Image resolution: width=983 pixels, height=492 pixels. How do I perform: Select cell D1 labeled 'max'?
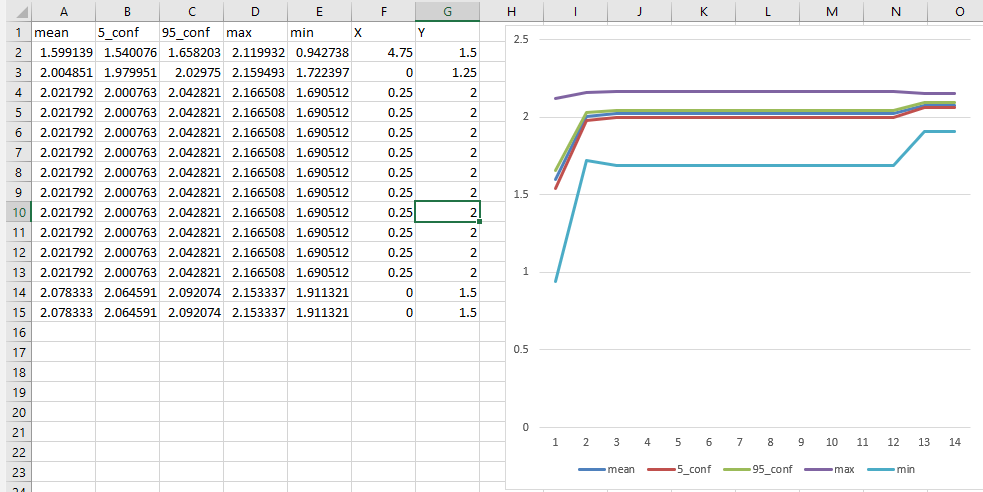click(x=256, y=32)
